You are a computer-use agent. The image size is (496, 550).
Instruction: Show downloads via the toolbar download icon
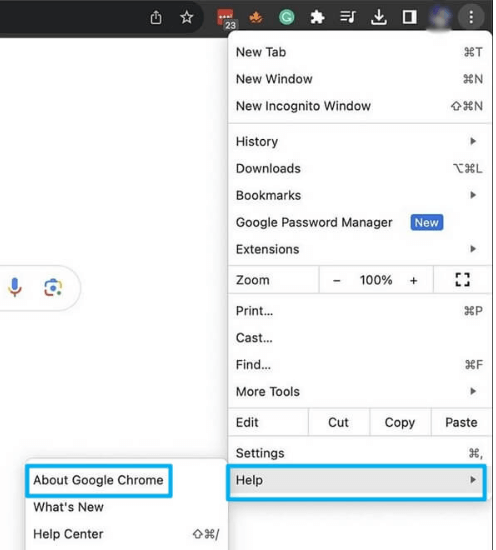click(378, 17)
